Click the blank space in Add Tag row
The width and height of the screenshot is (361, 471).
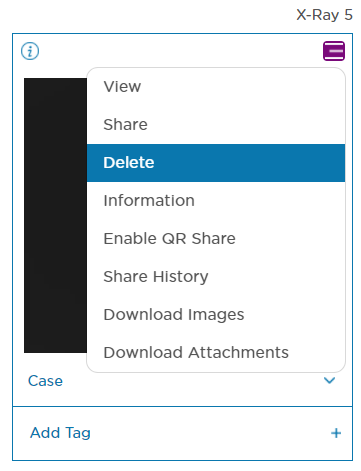pyautogui.click(x=210, y=433)
